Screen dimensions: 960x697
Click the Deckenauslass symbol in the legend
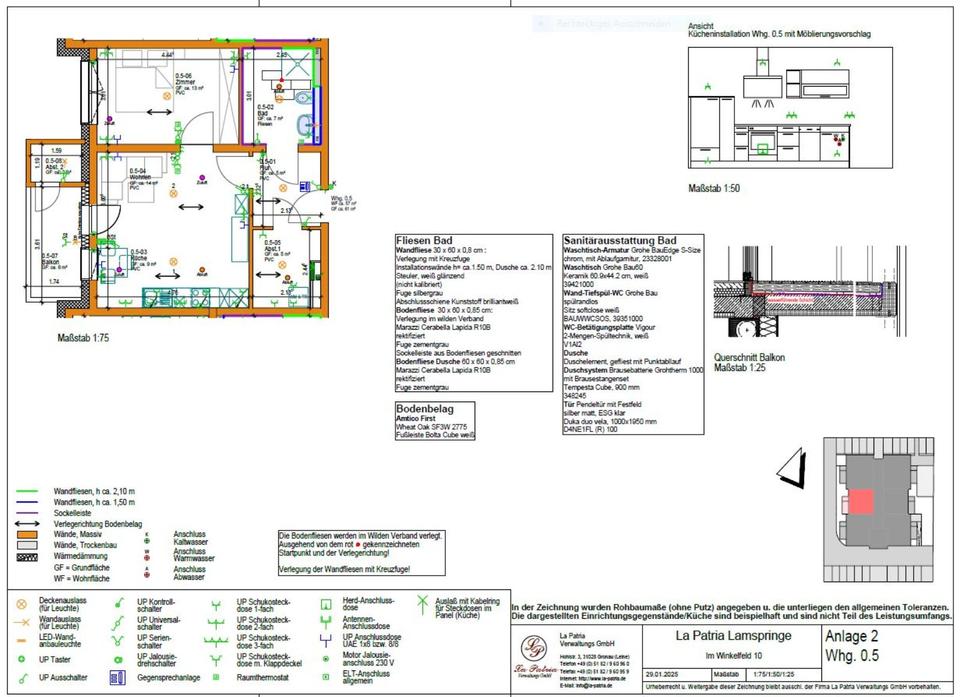coord(22,604)
